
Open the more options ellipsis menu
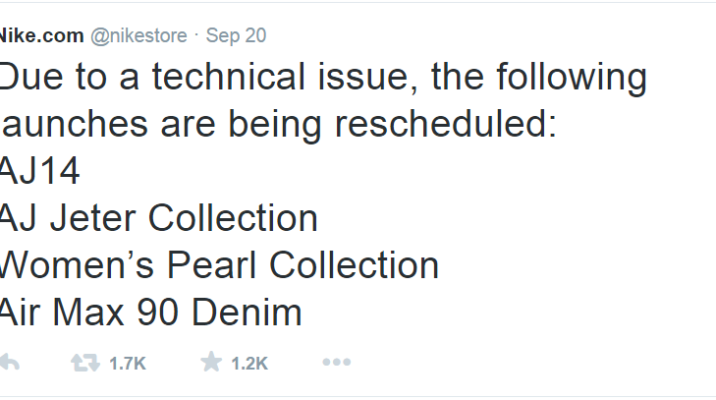click(335, 362)
